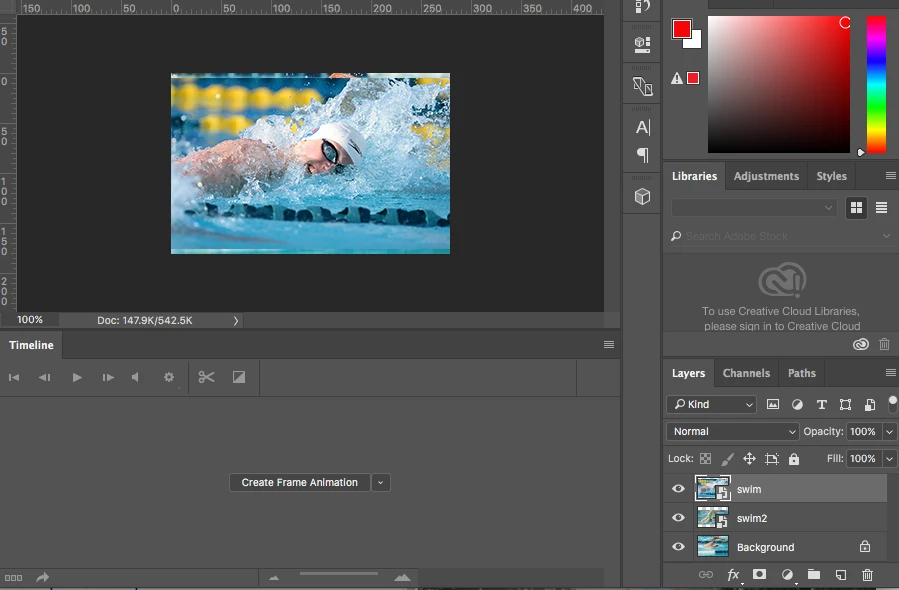Click the Libraries panel trash icon

[x=884, y=344]
